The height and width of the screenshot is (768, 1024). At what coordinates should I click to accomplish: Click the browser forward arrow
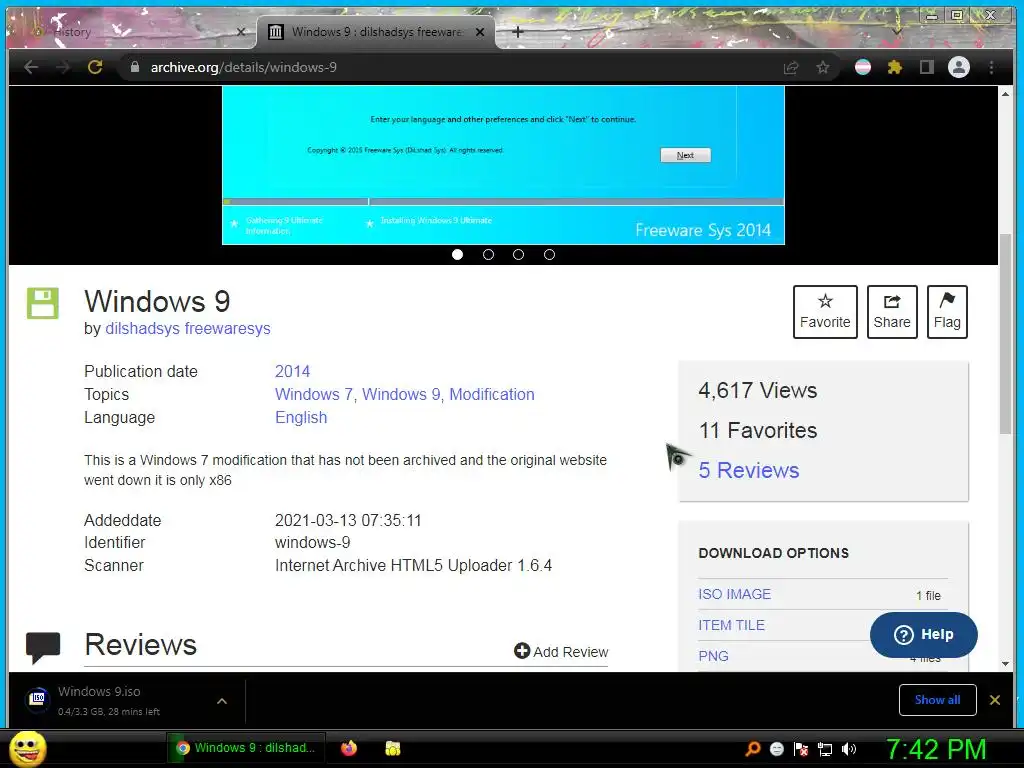63,67
